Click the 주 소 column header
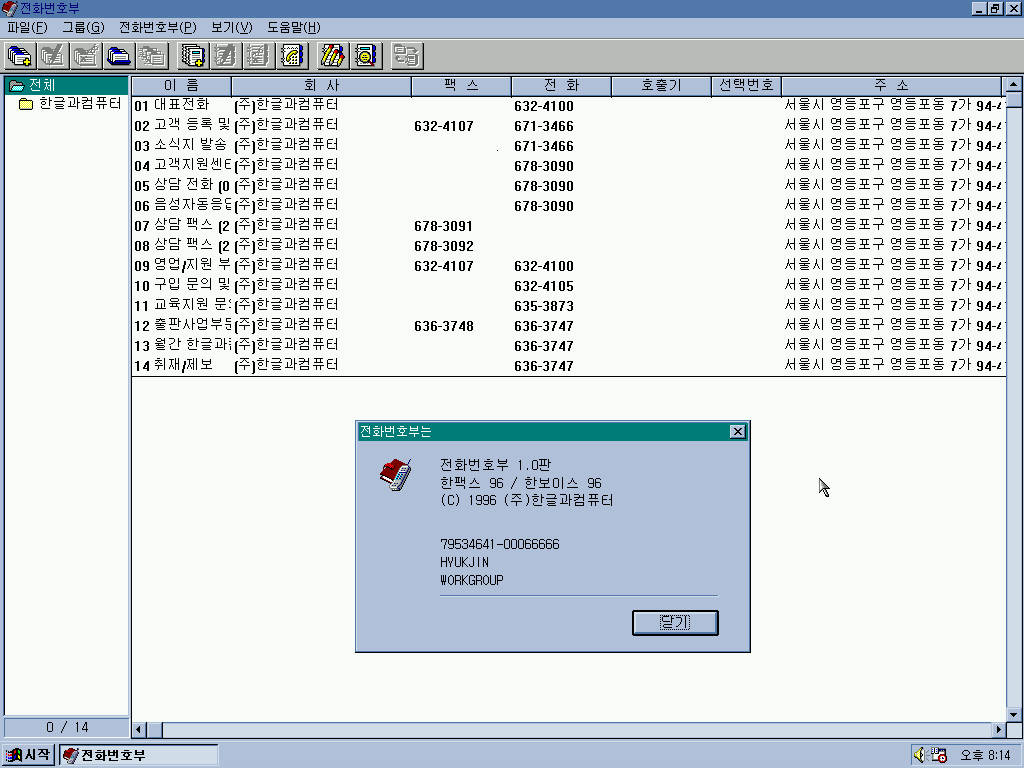Image resolution: width=1024 pixels, height=768 pixels. 891,86
